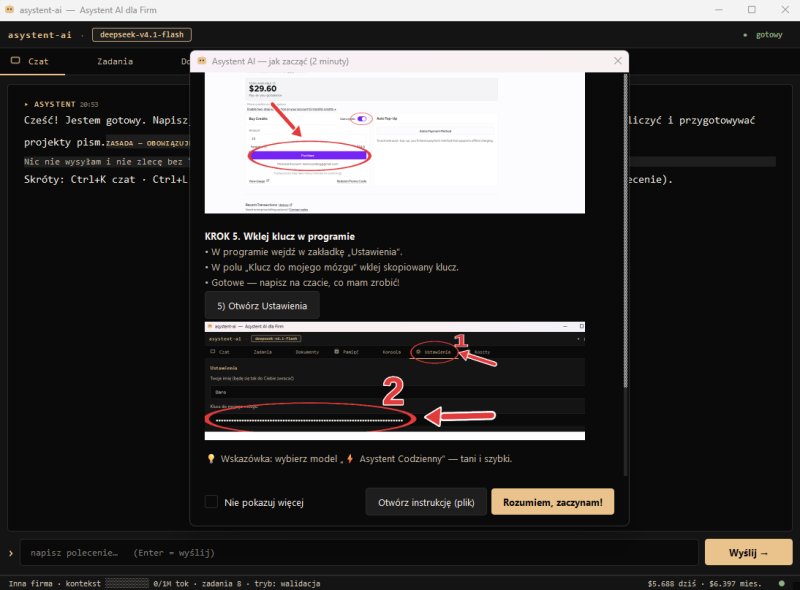Minimize the Asystent AI window

click(x=718, y=10)
